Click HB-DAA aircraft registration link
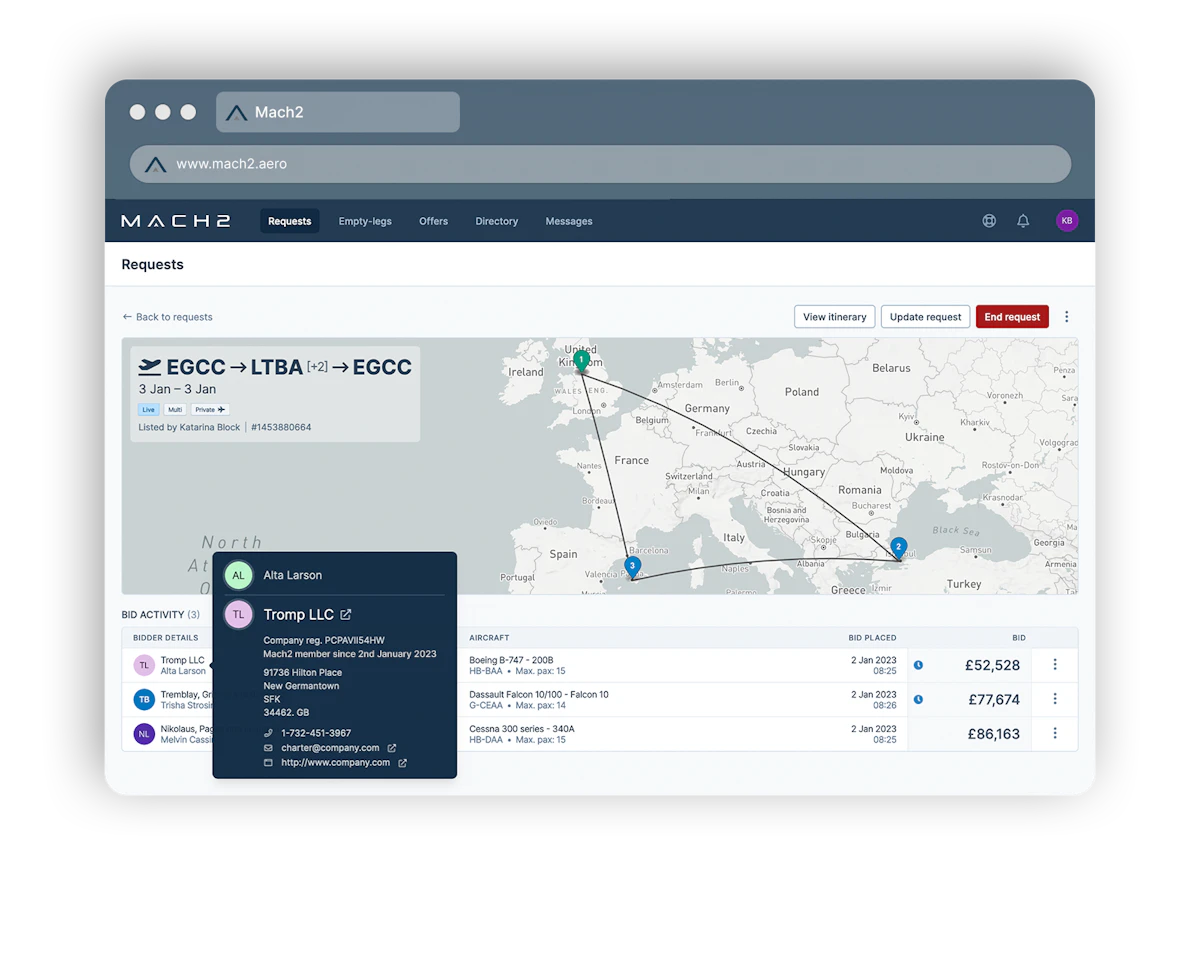Viewport: 1200px width, 975px height. [486, 740]
